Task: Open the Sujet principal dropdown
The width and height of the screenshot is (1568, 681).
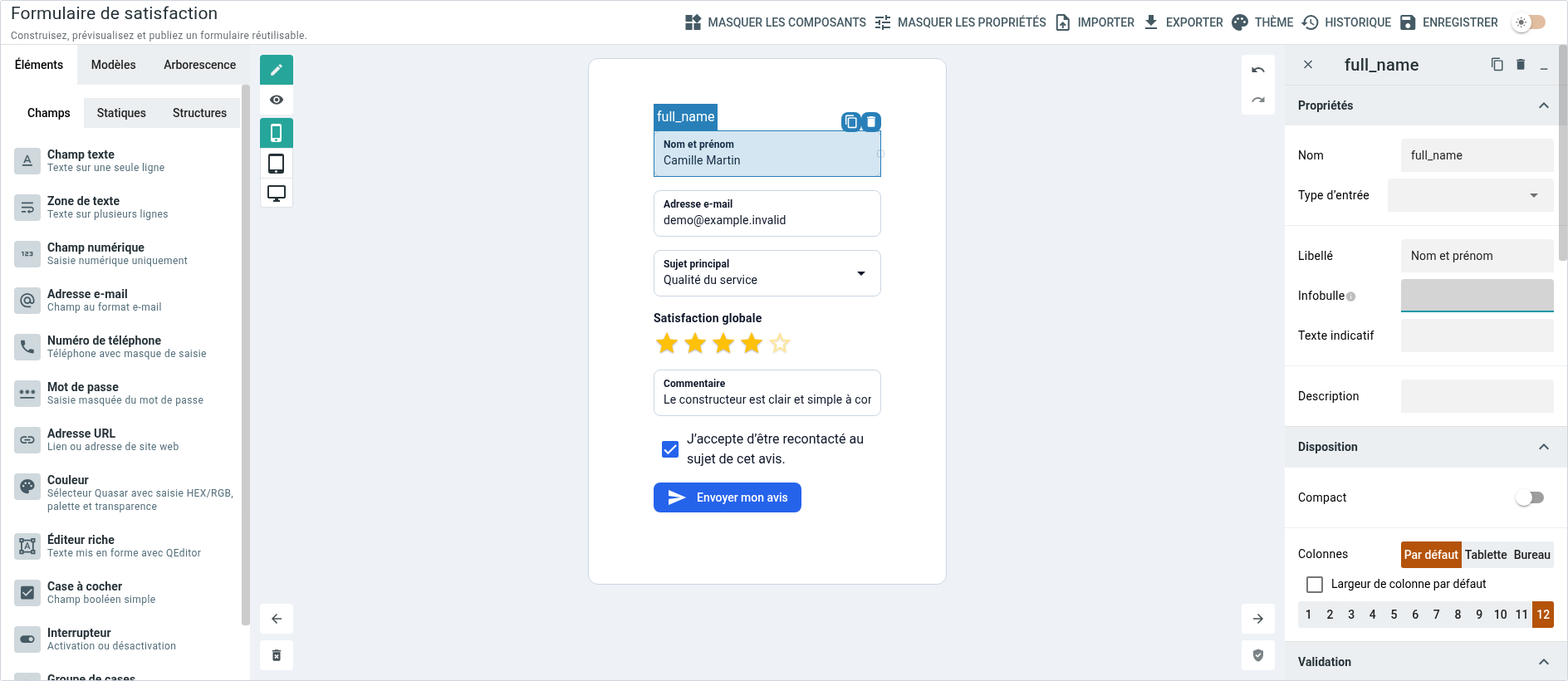Action: click(x=767, y=273)
